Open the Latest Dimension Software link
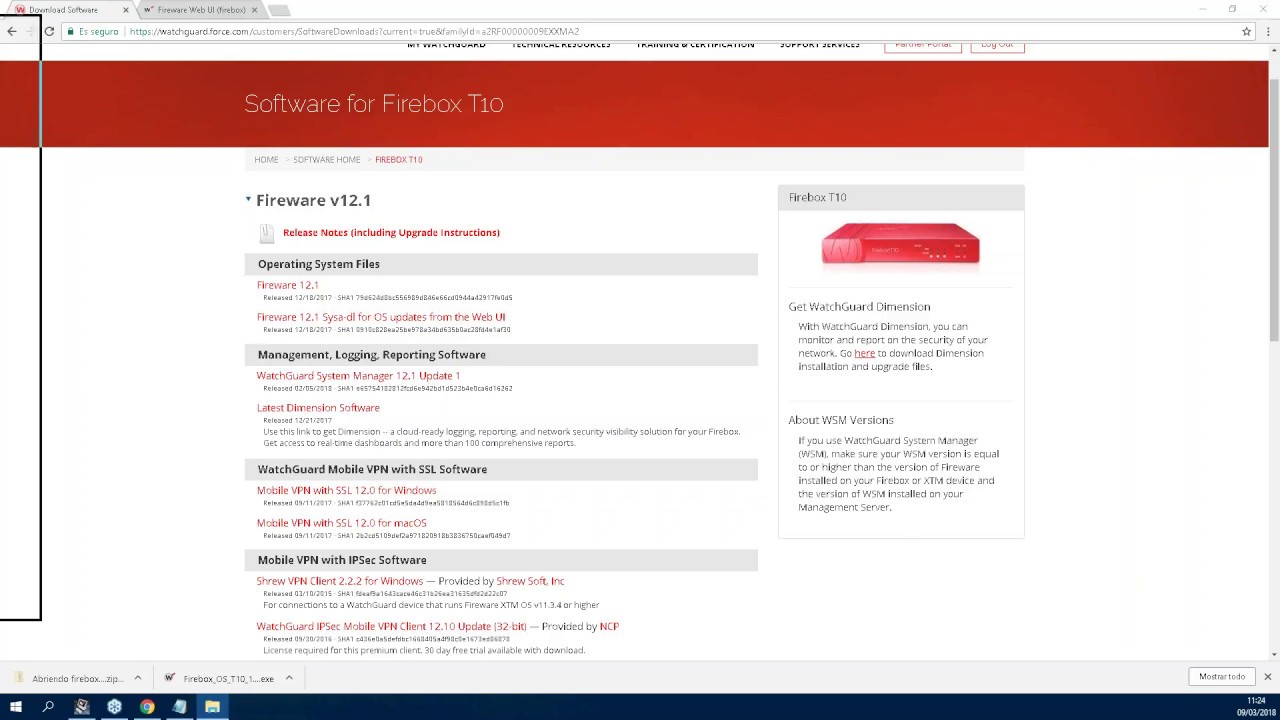 click(x=318, y=408)
